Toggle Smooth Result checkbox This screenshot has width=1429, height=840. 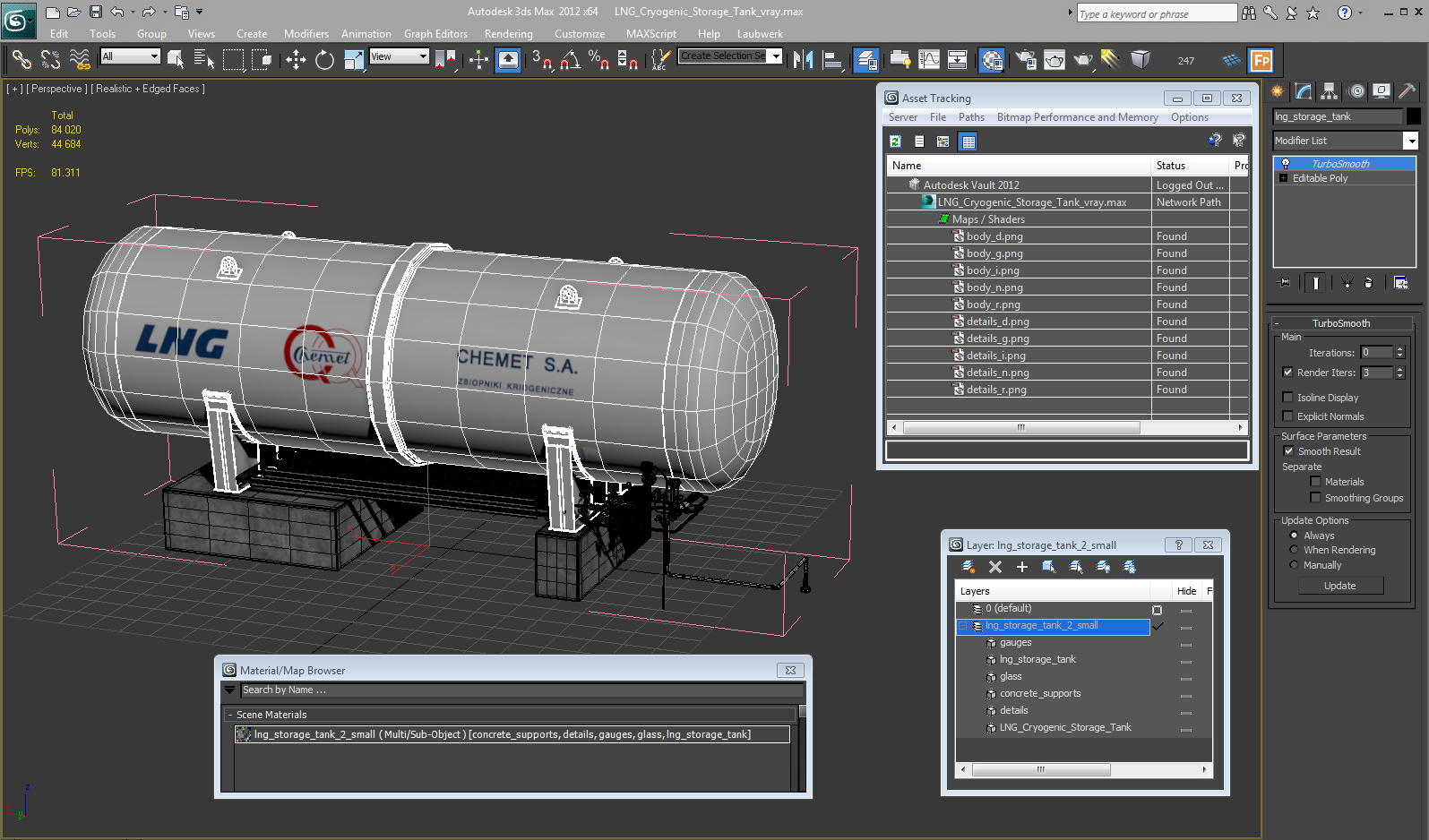pos(1288,451)
